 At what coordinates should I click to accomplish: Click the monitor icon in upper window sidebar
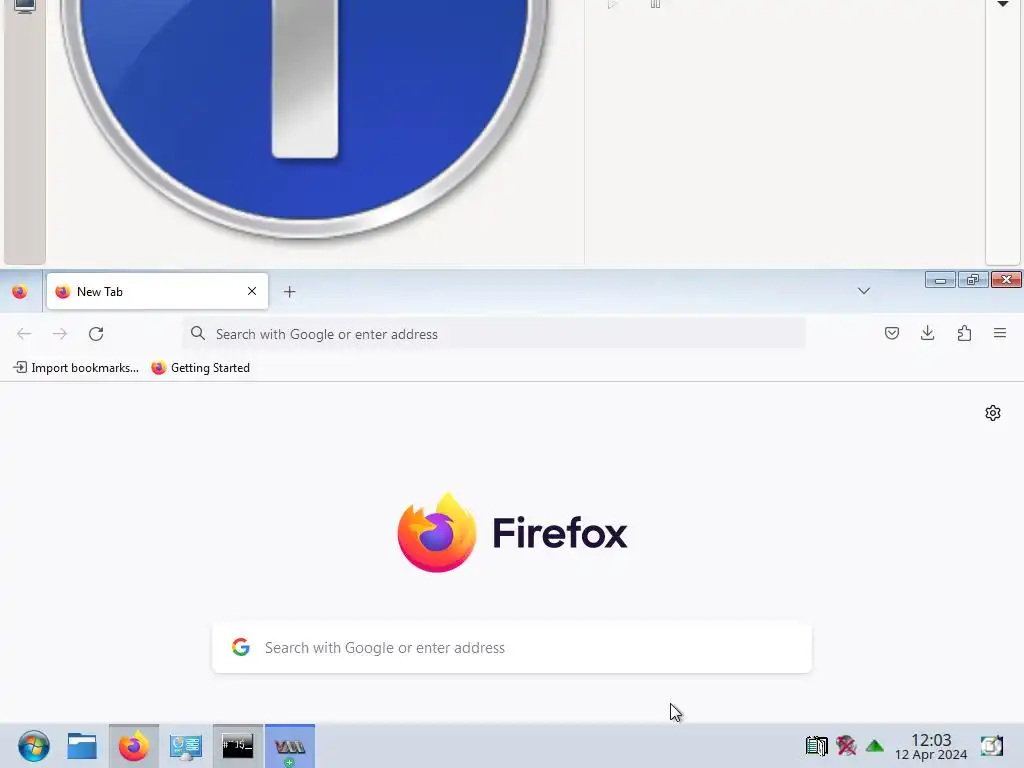24,6
